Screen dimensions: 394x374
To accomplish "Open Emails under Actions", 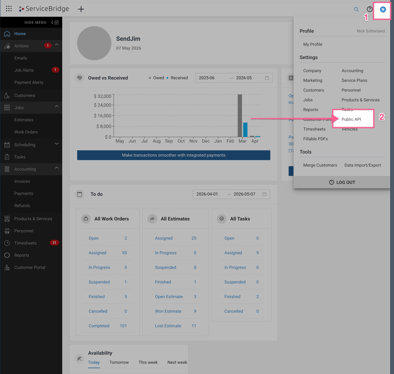I will [20, 58].
